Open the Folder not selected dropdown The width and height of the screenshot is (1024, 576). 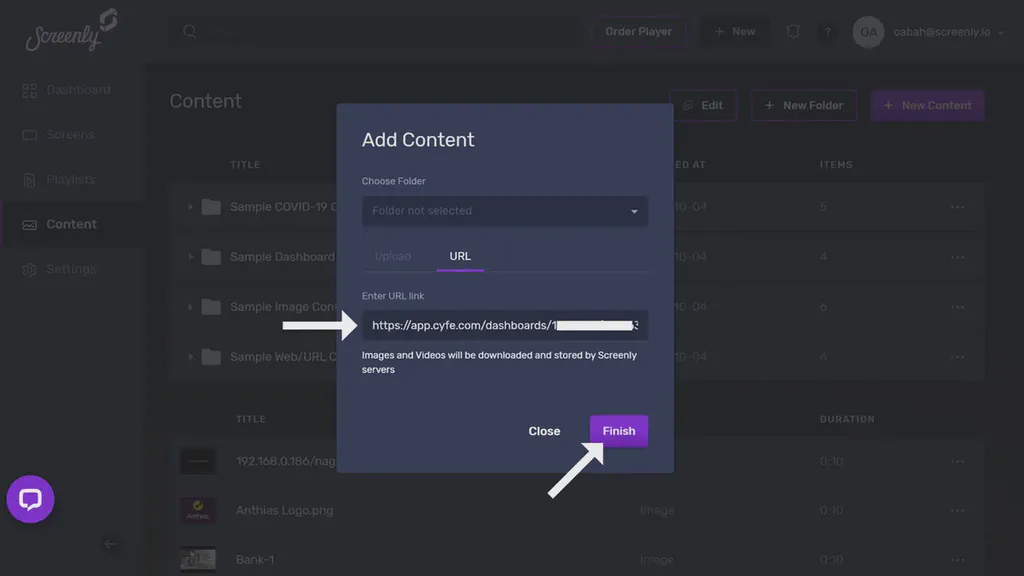[504, 211]
